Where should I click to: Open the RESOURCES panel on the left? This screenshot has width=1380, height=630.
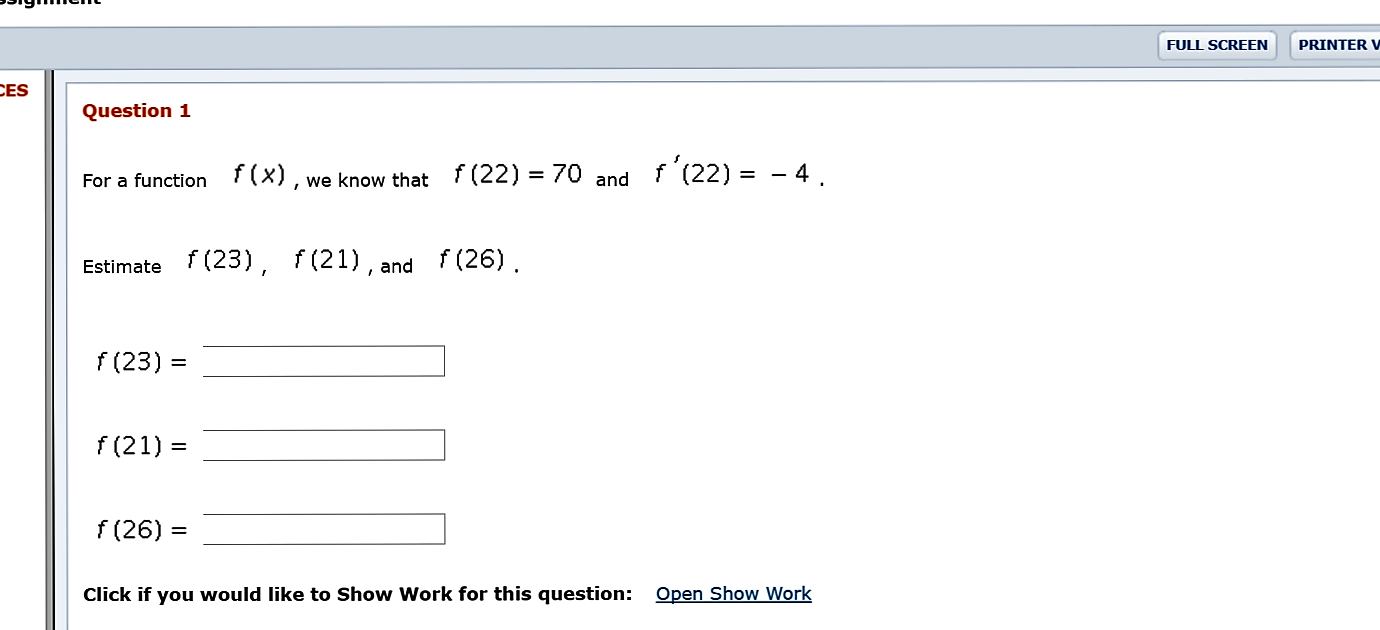(13, 90)
